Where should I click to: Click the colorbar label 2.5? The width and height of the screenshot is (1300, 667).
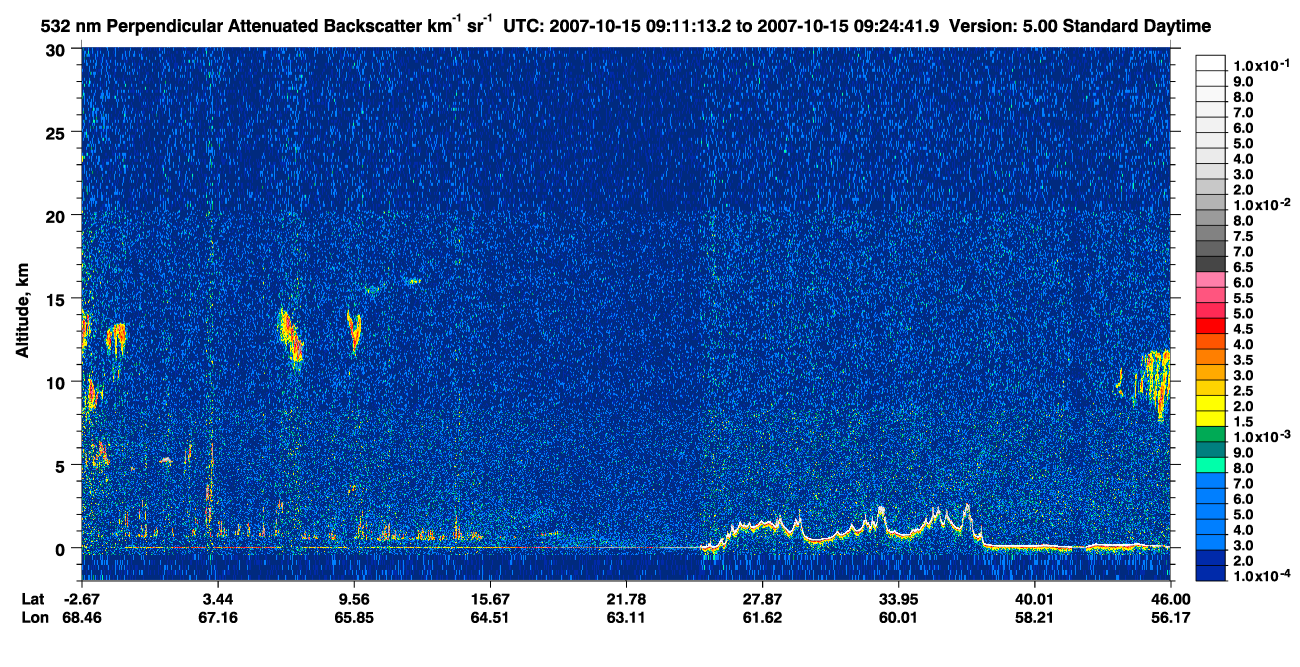tap(1243, 389)
